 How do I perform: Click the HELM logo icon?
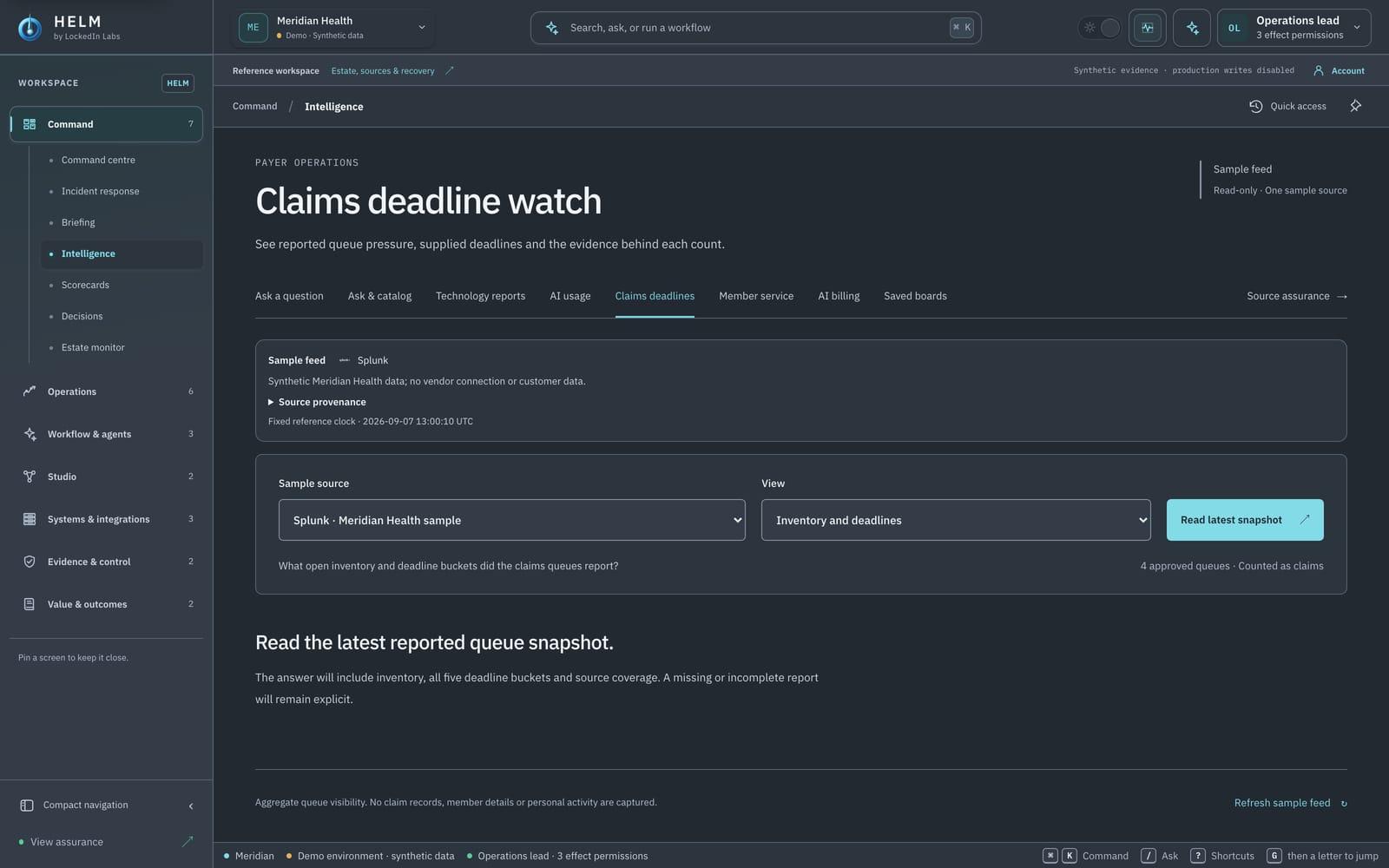pyautogui.click(x=30, y=28)
